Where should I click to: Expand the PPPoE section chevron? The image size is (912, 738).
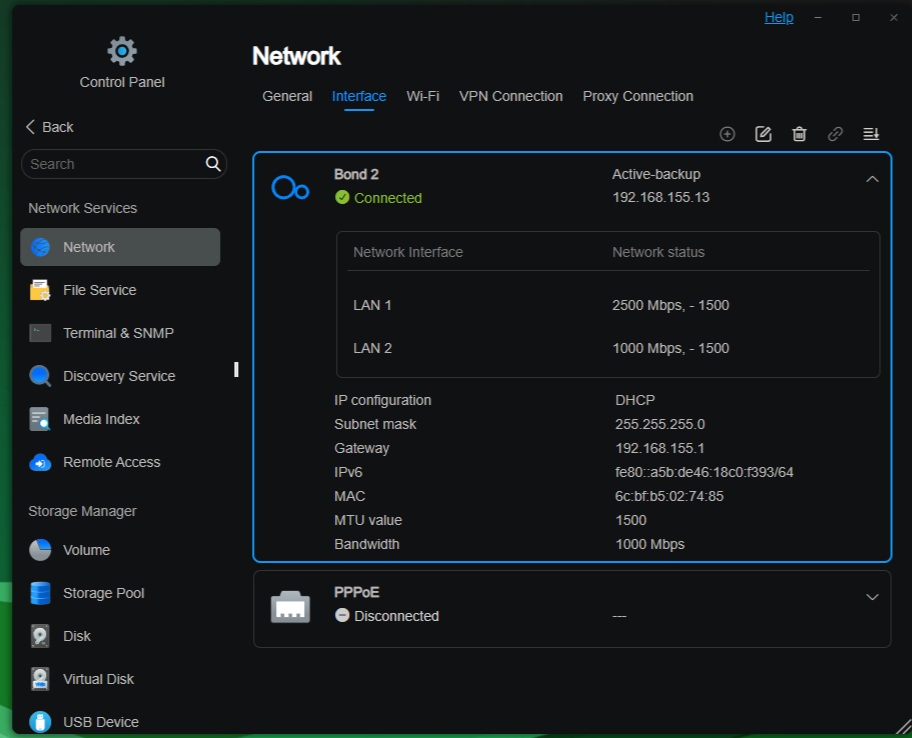click(872, 597)
